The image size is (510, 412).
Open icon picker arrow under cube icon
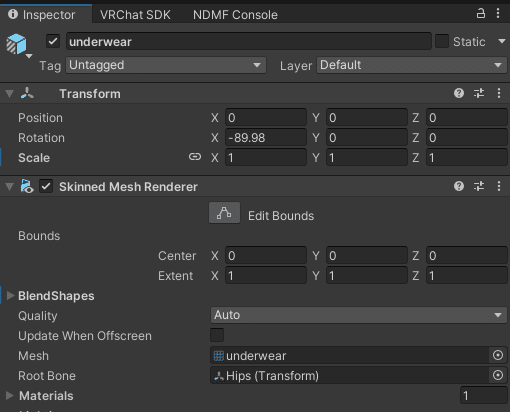click(29, 56)
